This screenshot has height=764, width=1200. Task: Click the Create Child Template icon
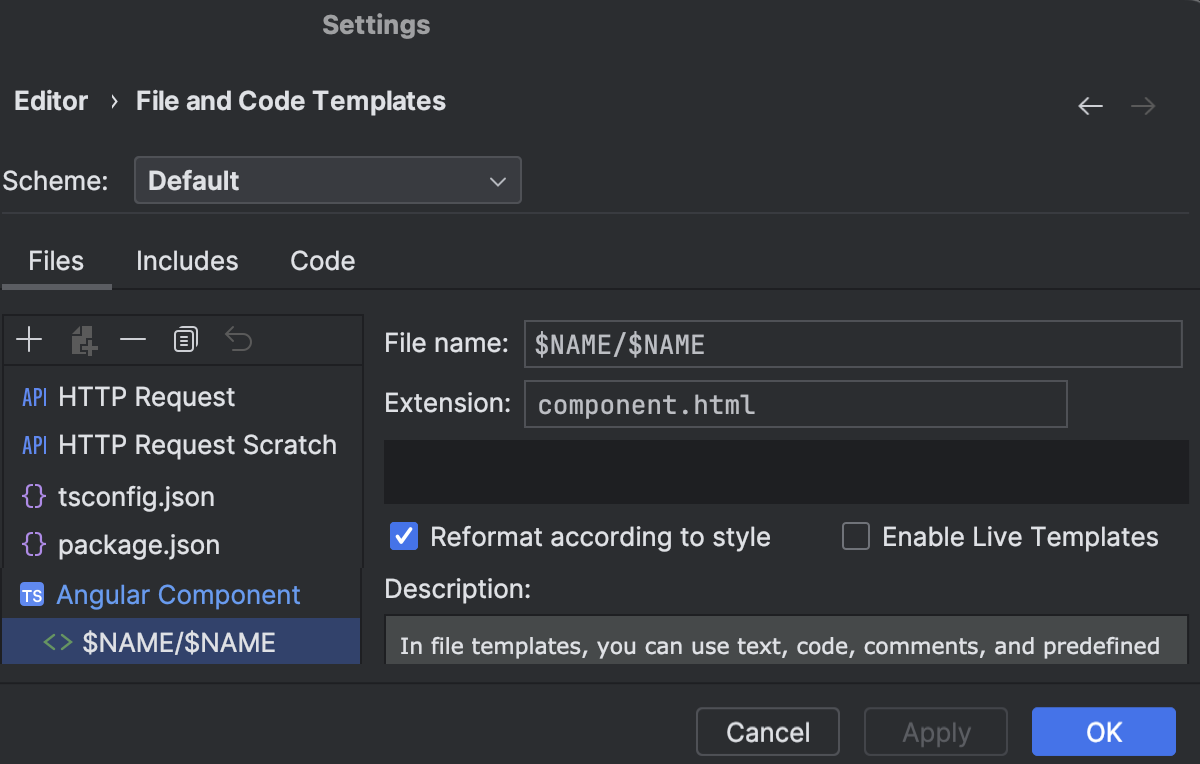pos(84,339)
